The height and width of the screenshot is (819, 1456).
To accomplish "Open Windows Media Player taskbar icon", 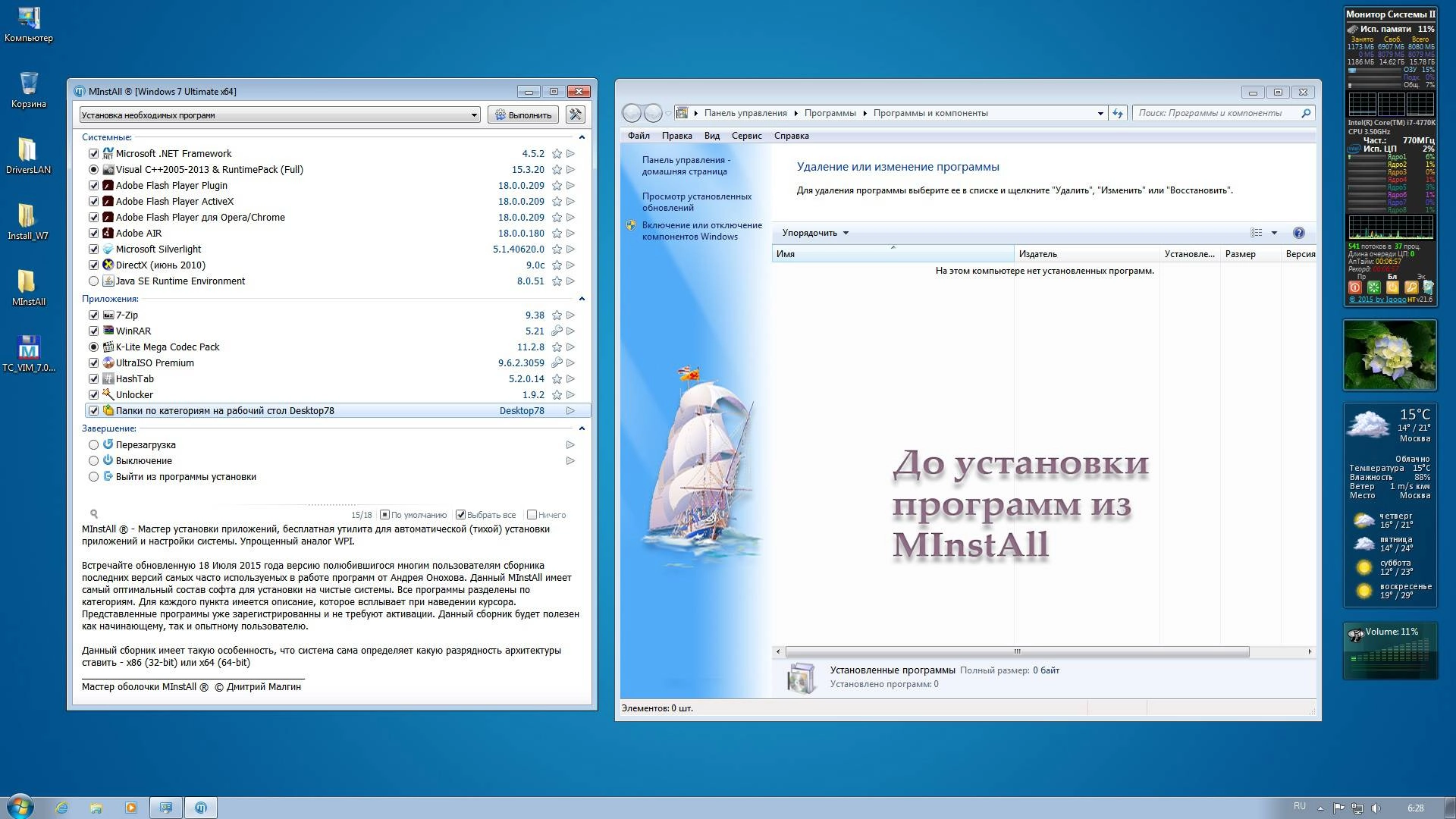I will coord(130,808).
